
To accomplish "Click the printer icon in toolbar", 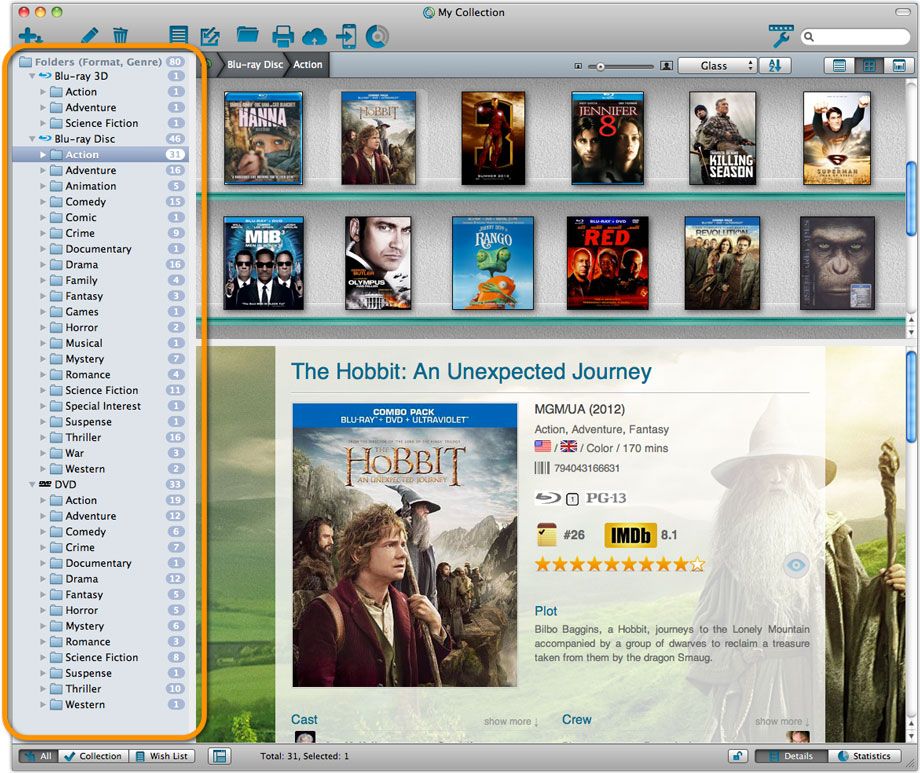I will coord(283,37).
